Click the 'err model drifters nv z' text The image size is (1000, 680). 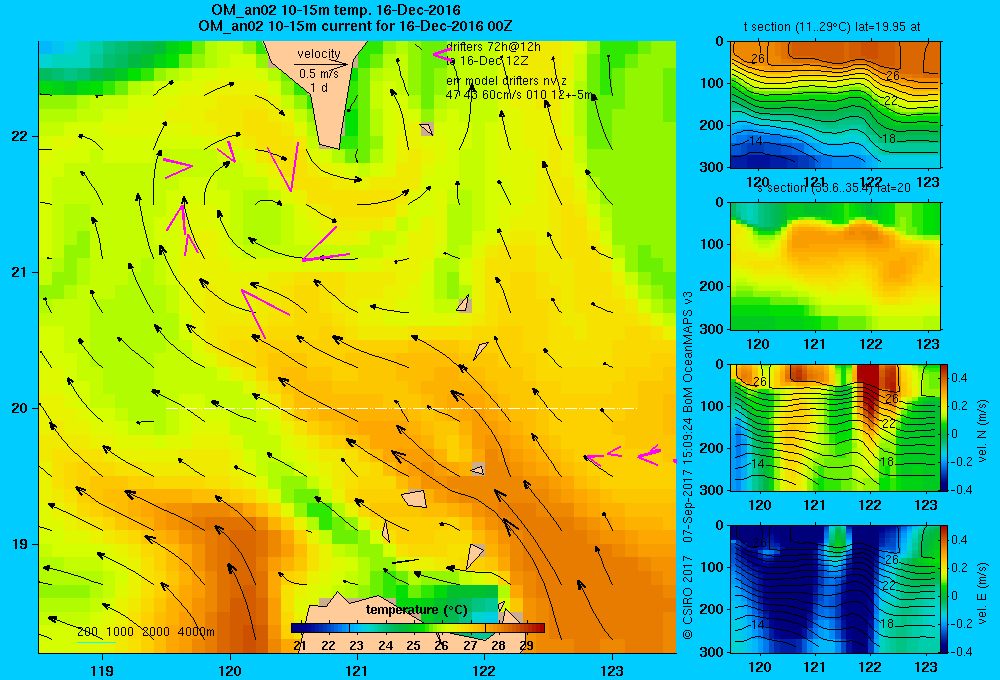[506, 81]
